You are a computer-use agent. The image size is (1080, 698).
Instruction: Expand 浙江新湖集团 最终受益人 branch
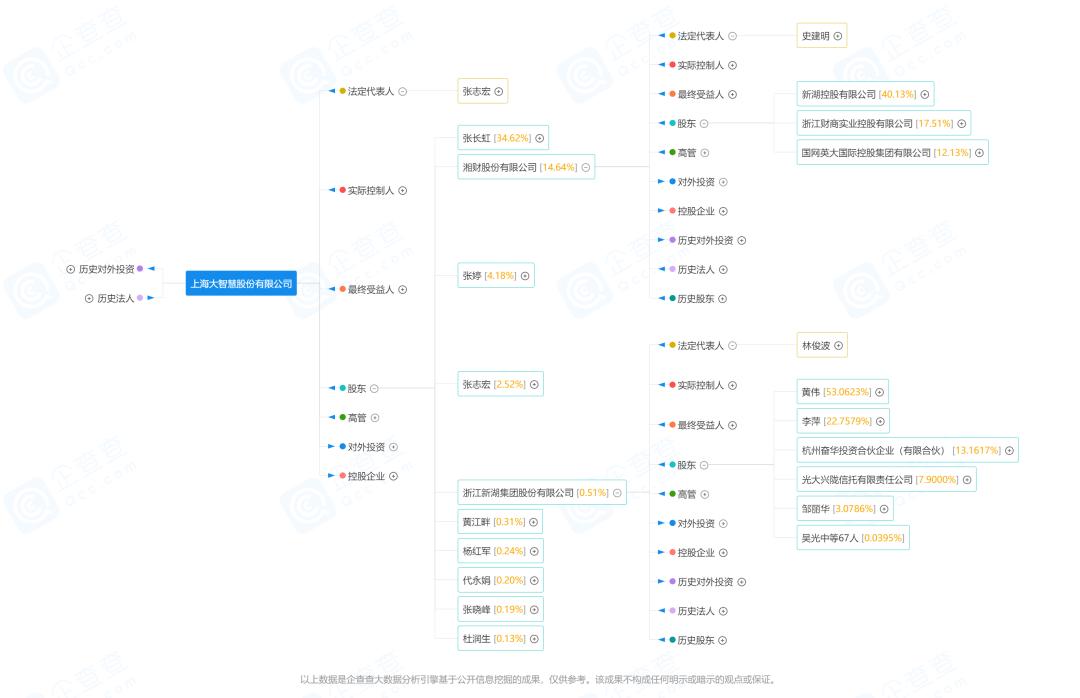tap(733, 426)
